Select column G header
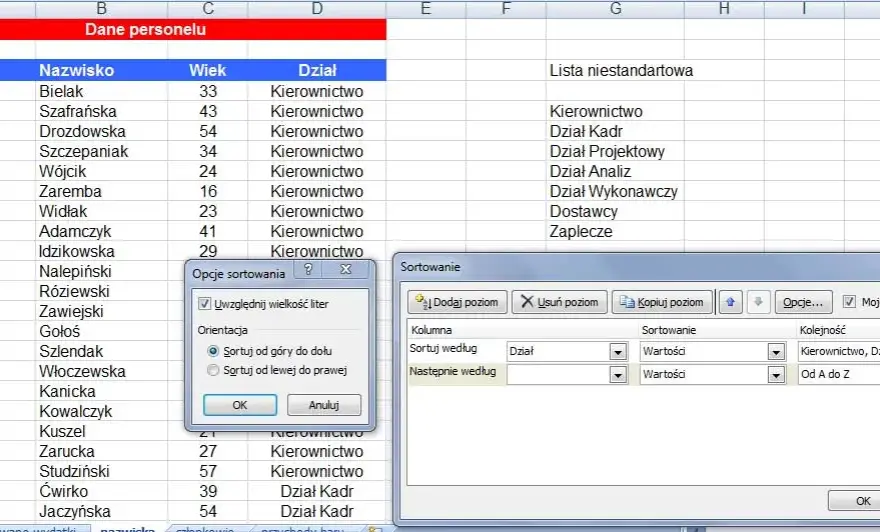880x532 pixels. [x=615, y=8]
